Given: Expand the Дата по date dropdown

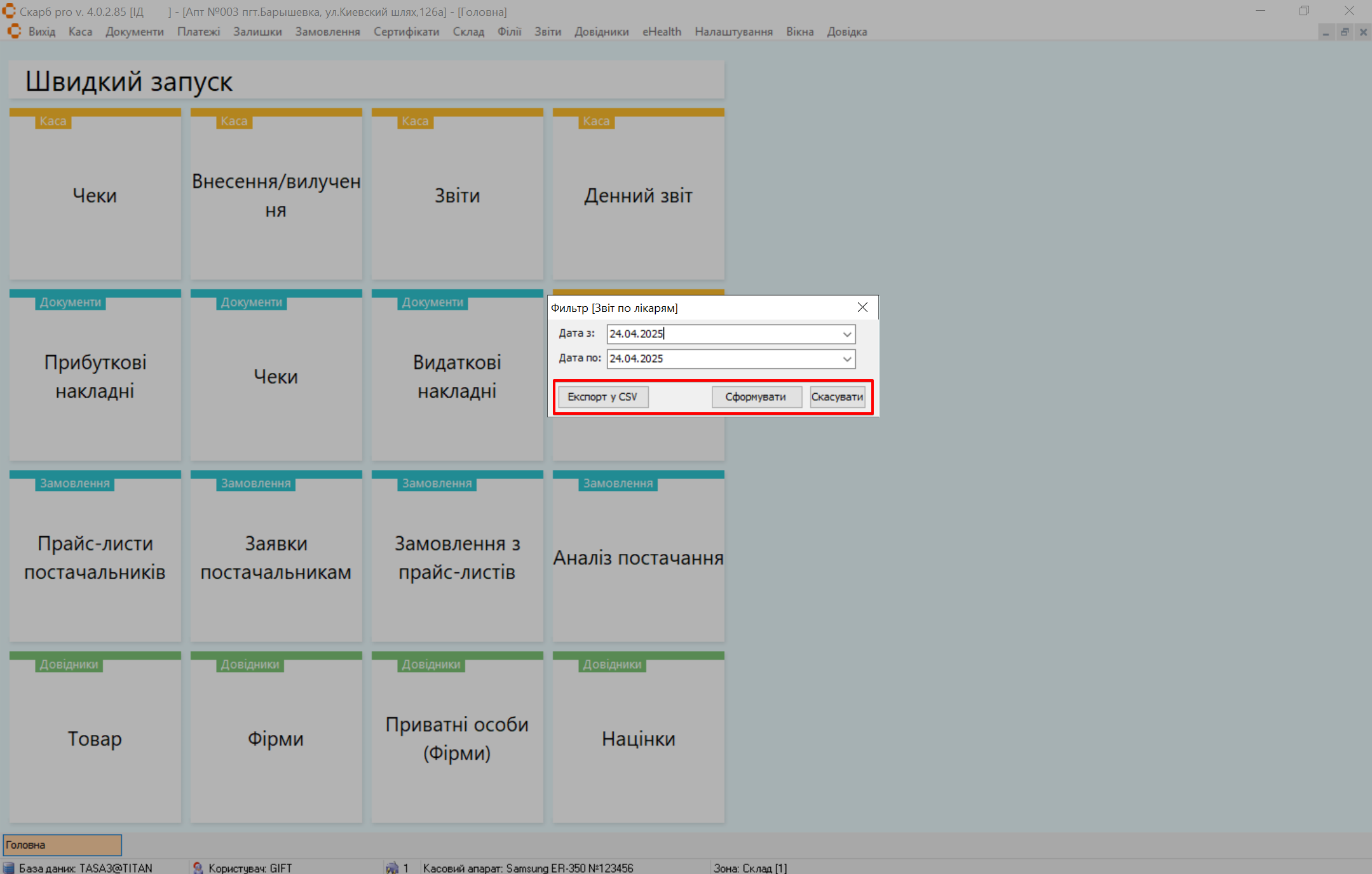Looking at the screenshot, I should (847, 359).
